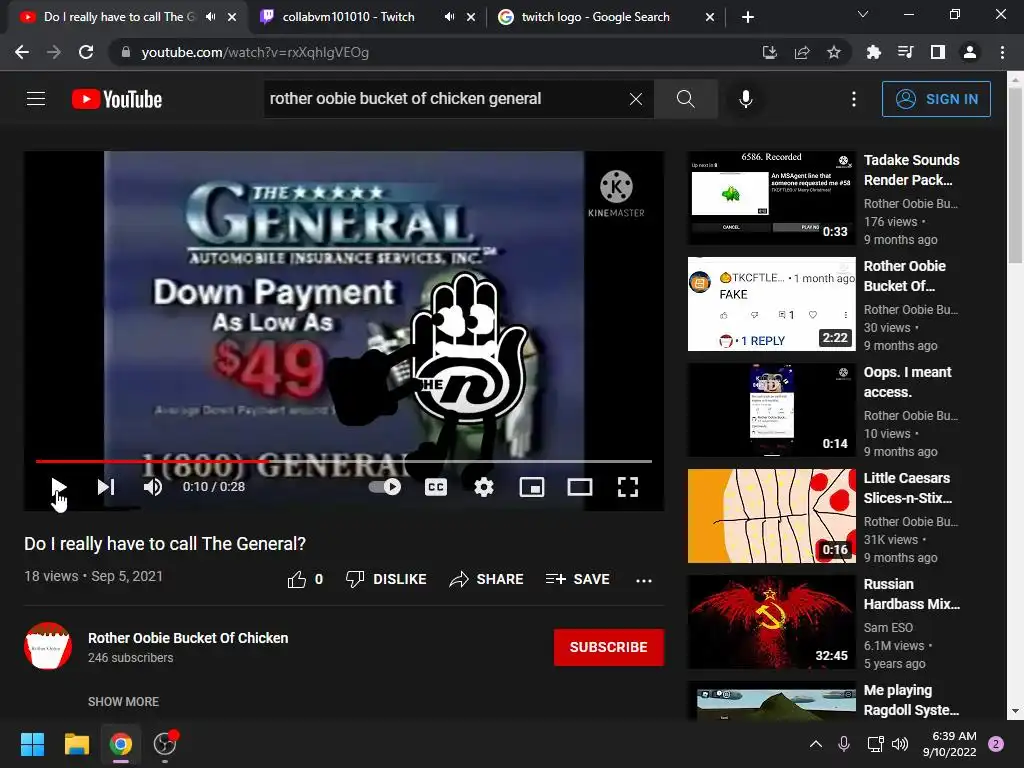Open a new browser tab
The width and height of the screenshot is (1024, 768).
(x=748, y=17)
